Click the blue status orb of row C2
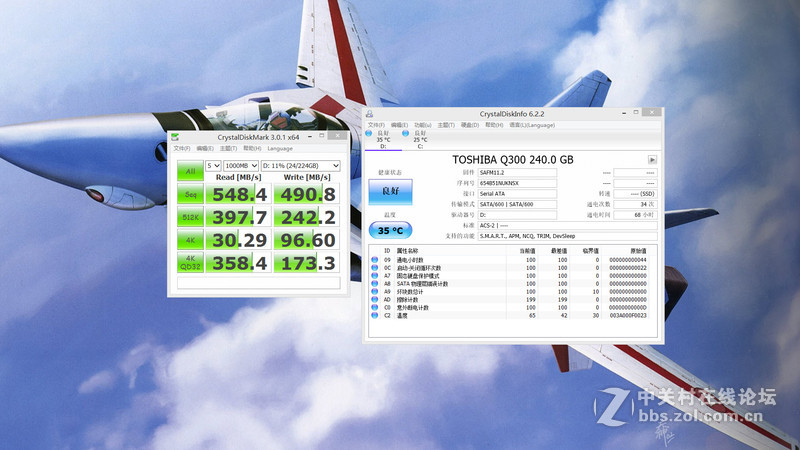The image size is (800, 450). tap(374, 316)
